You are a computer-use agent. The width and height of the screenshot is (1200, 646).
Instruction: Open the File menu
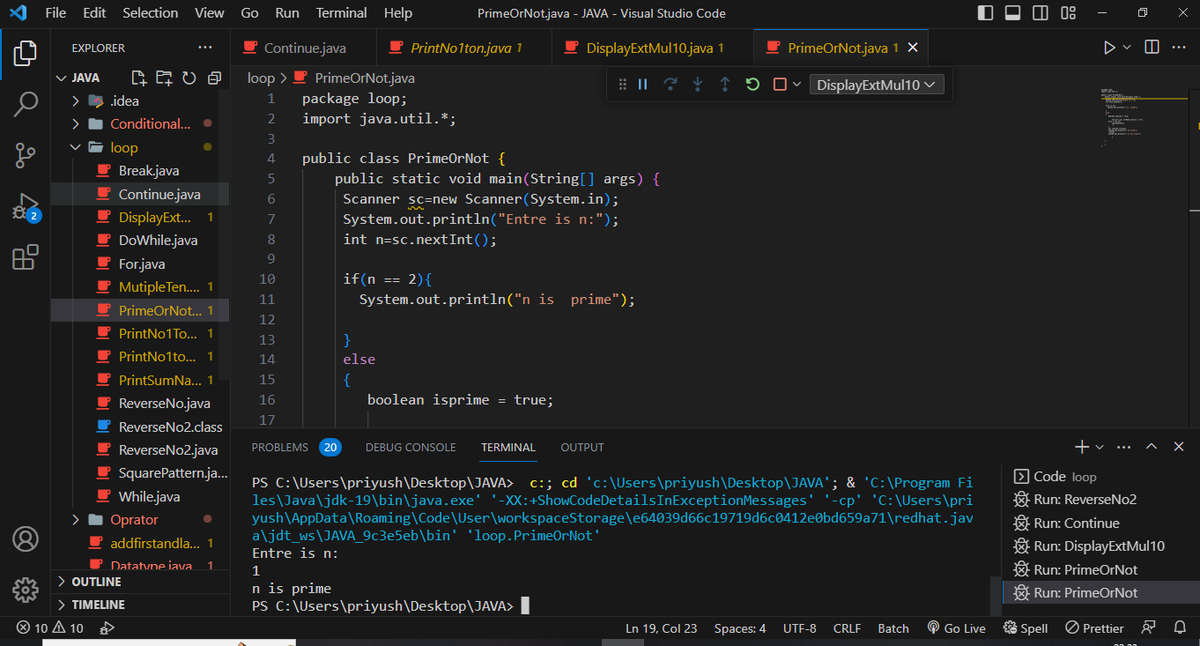(x=56, y=13)
